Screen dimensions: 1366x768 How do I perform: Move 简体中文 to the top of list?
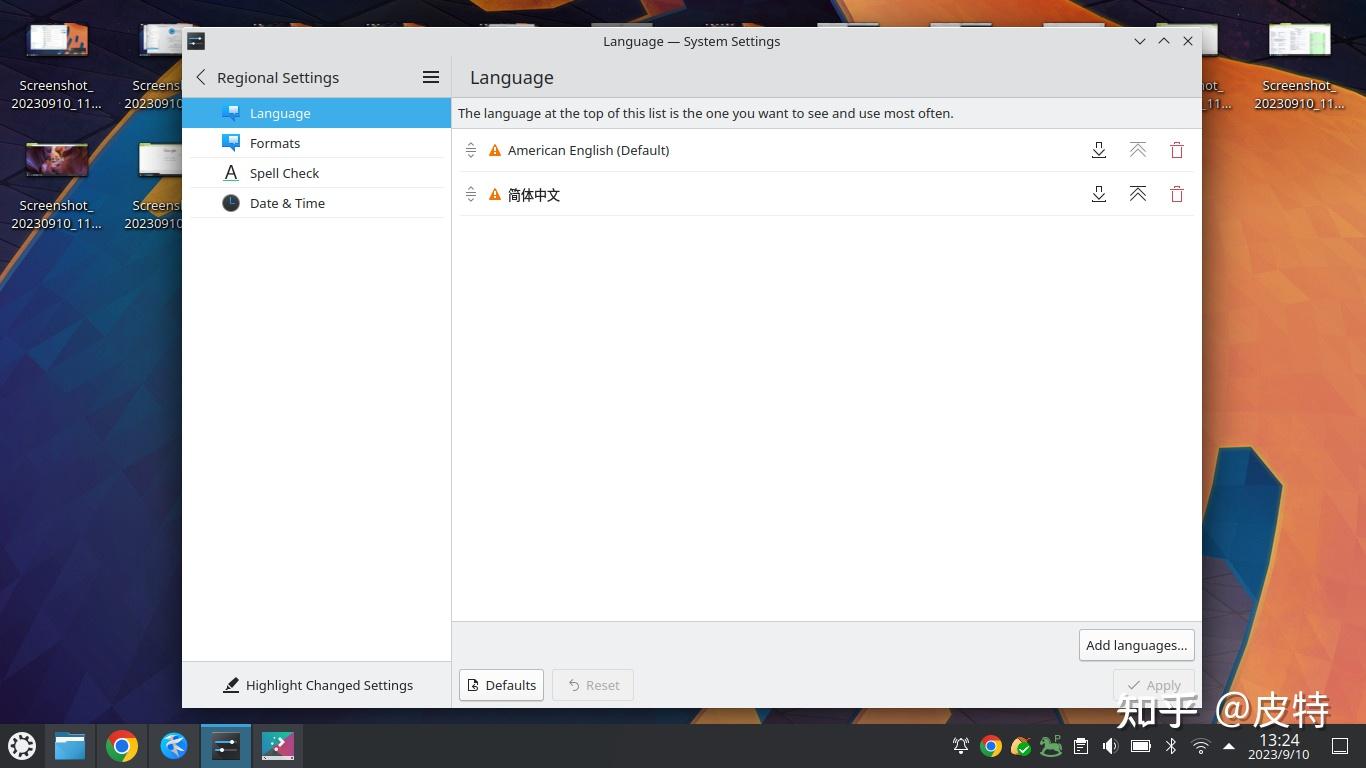coord(1137,194)
